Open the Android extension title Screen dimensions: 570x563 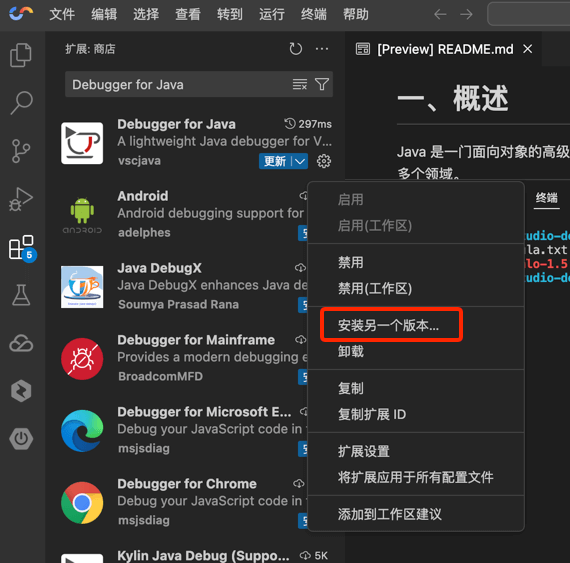point(142,196)
